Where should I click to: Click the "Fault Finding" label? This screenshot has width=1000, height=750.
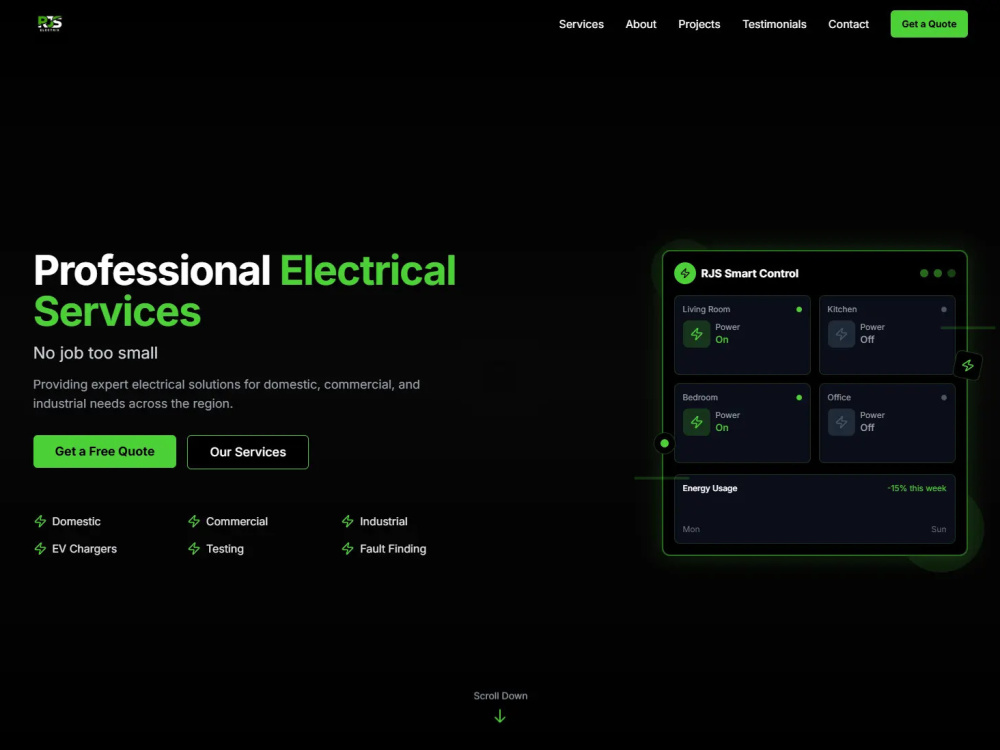coord(393,549)
